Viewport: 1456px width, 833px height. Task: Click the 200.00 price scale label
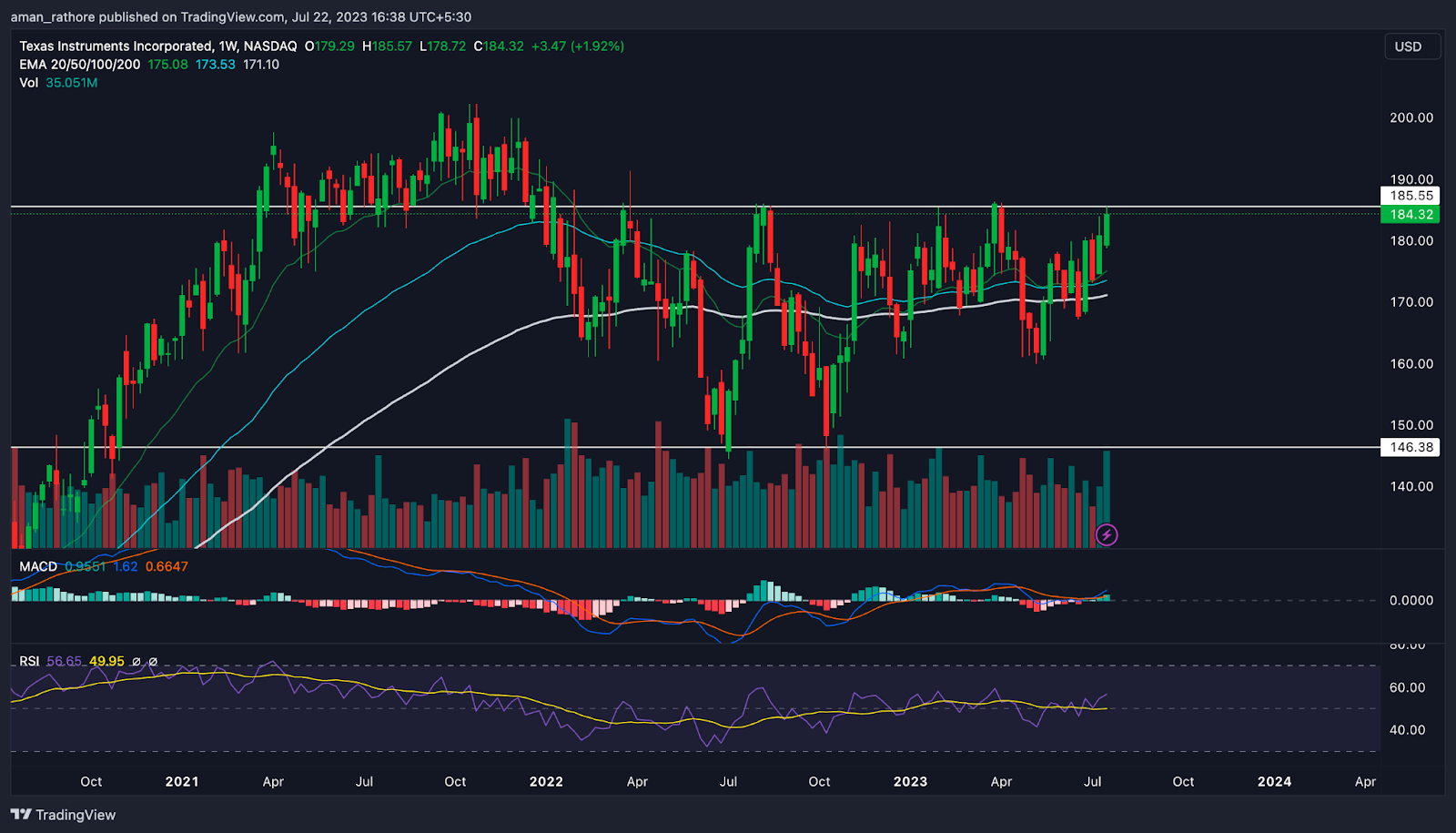coord(1411,117)
